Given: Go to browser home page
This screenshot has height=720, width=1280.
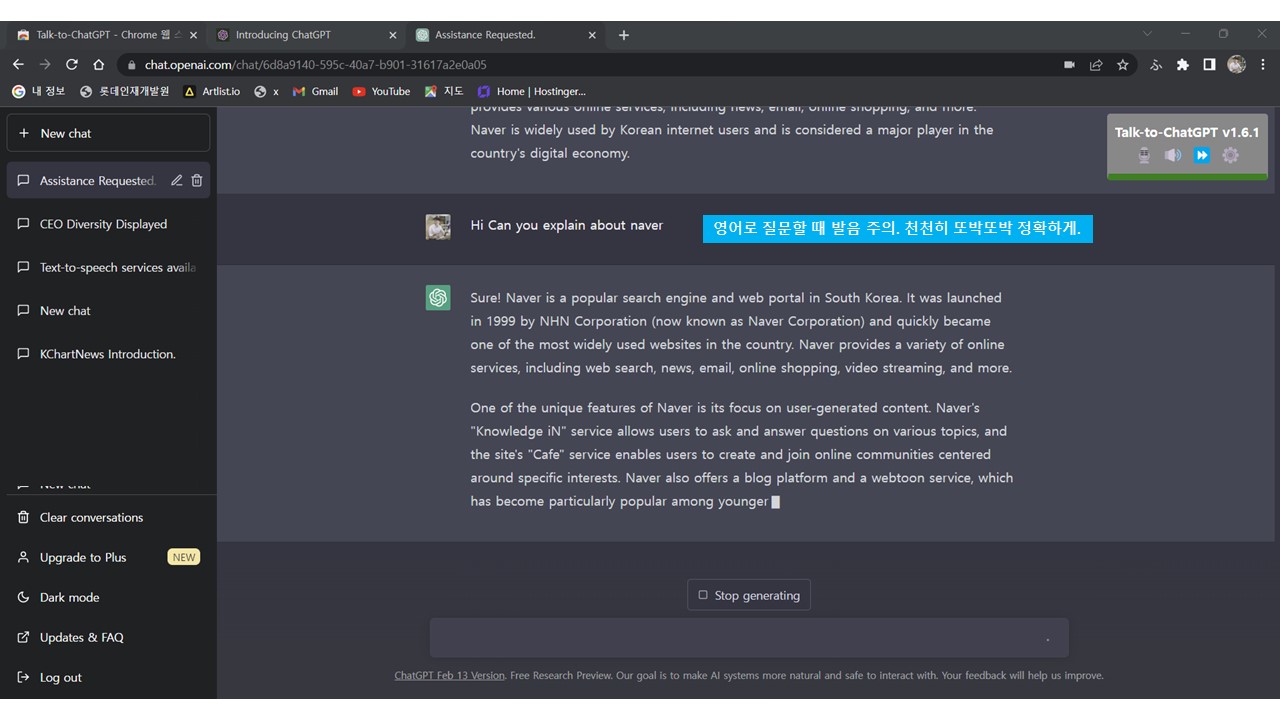Looking at the screenshot, I should (x=99, y=64).
